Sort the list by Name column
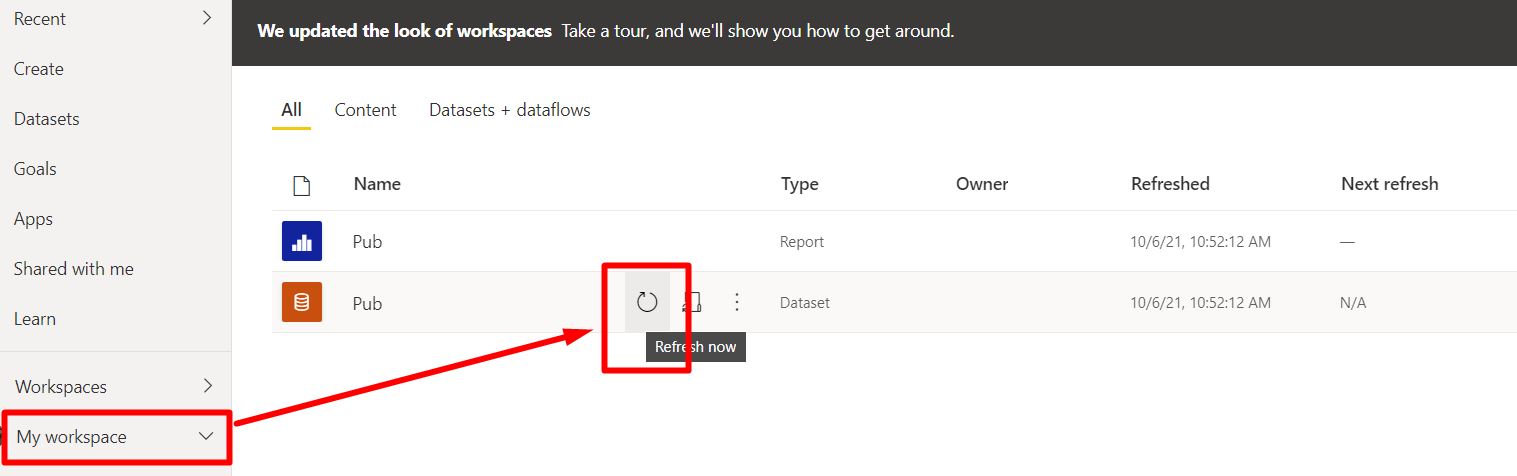 pos(377,184)
